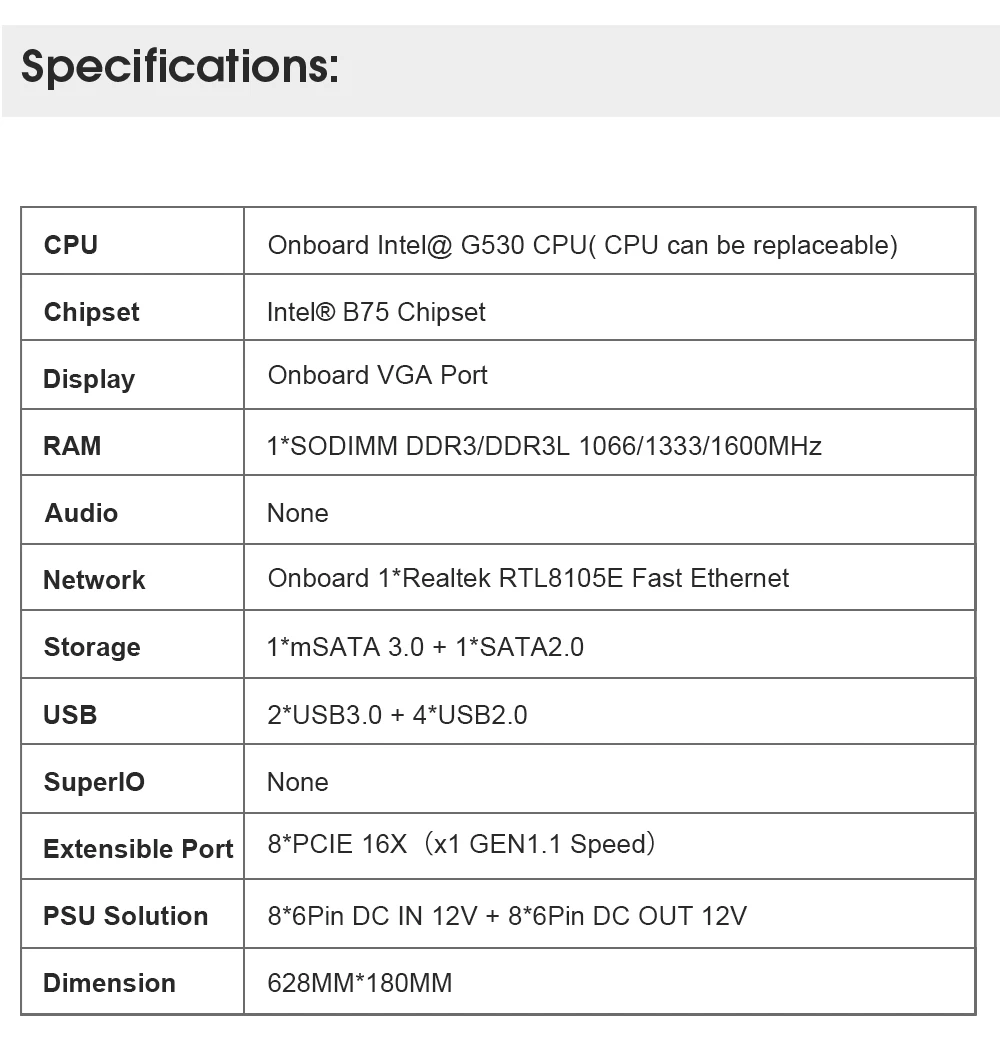Click the Onboard VGA Port value
This screenshot has height=1061, width=1000.
click(x=377, y=375)
